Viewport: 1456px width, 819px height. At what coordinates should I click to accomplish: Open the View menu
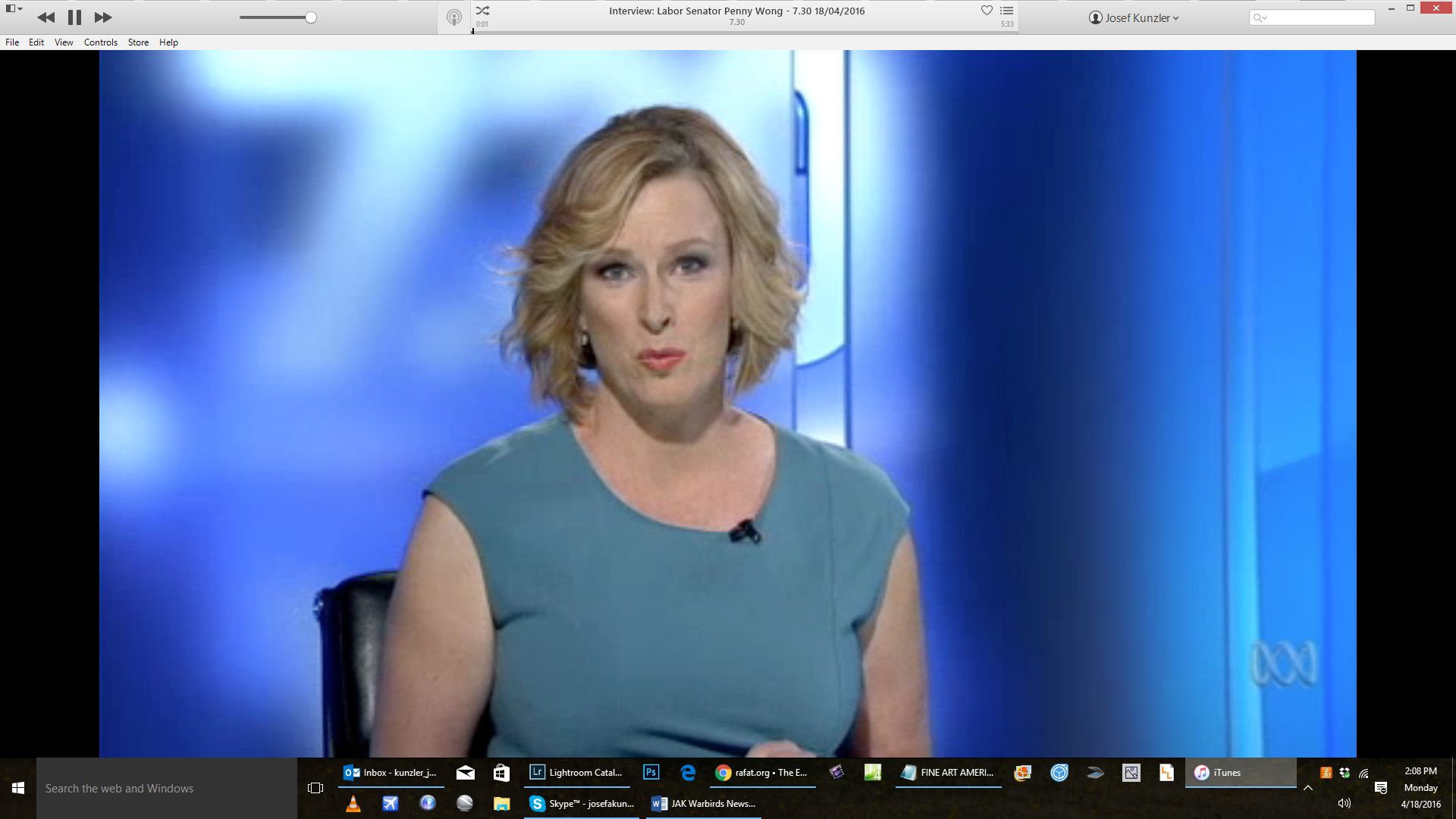coord(64,42)
